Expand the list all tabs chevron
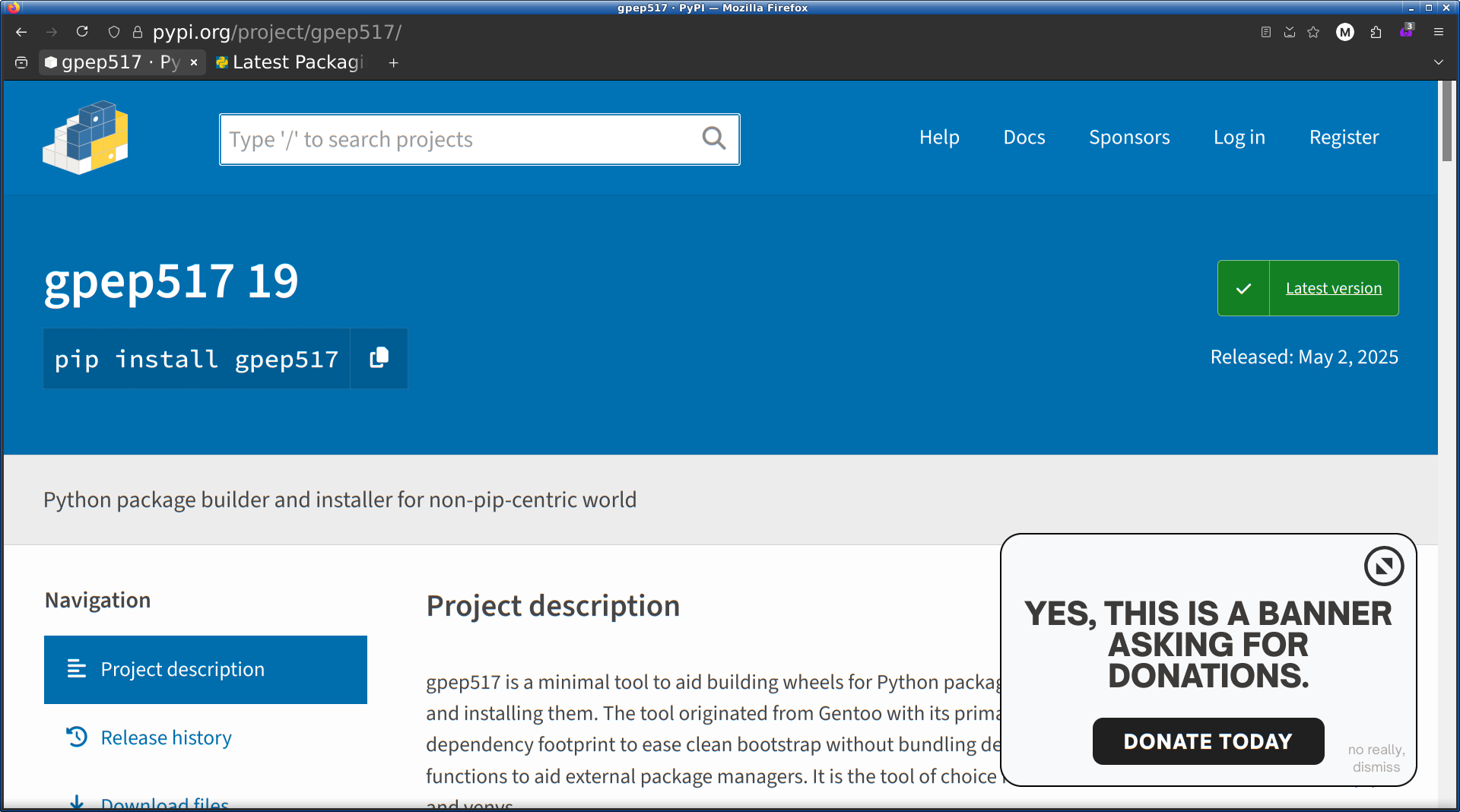This screenshot has height=812, width=1460. coord(1439,62)
